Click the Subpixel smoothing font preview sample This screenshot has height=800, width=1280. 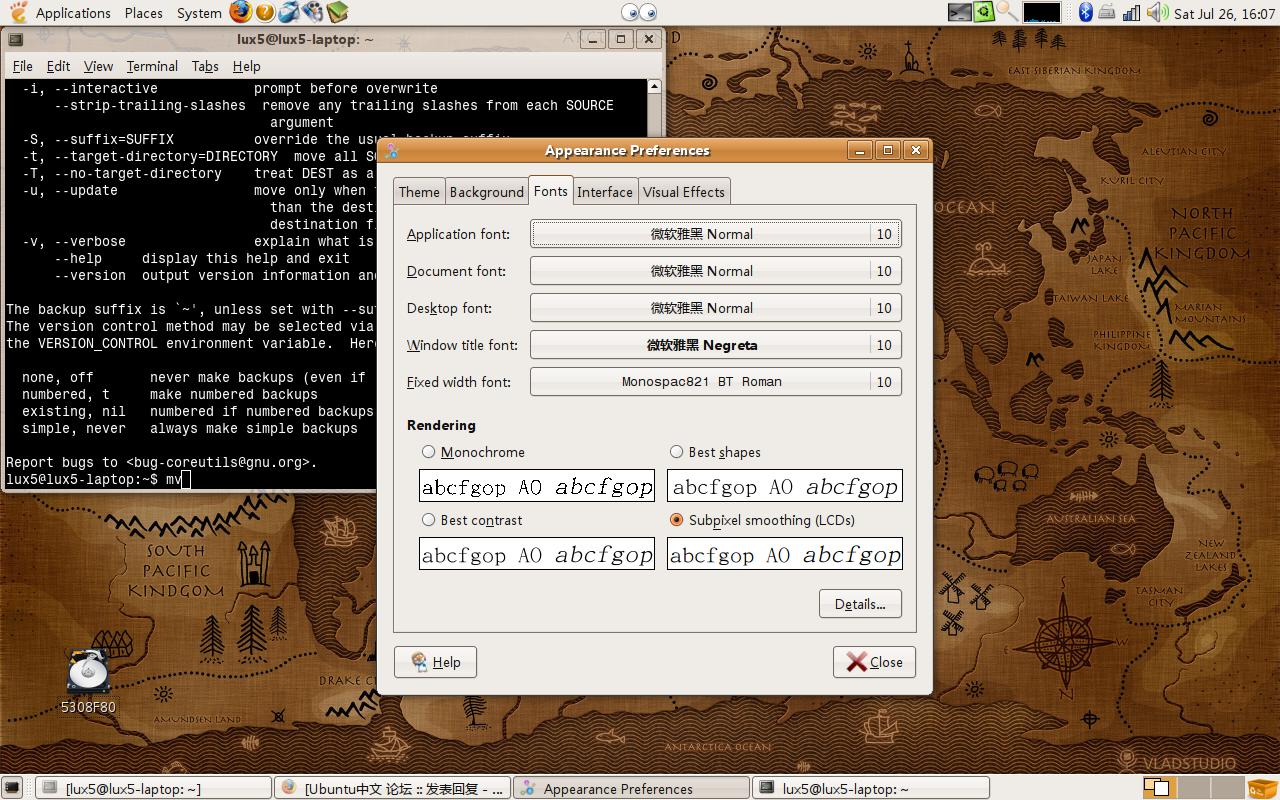coord(785,554)
